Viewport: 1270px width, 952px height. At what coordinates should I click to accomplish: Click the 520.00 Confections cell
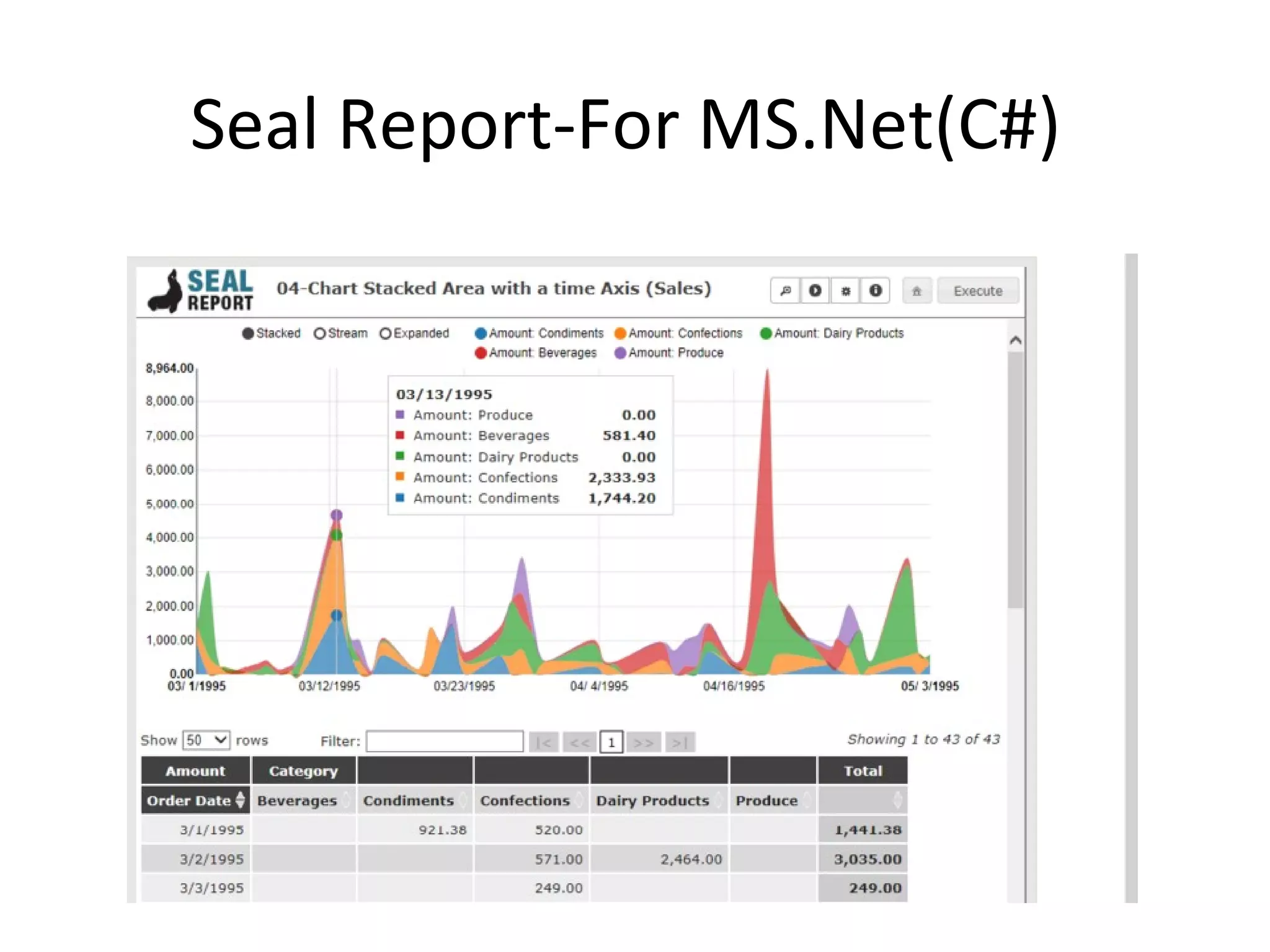[531, 829]
